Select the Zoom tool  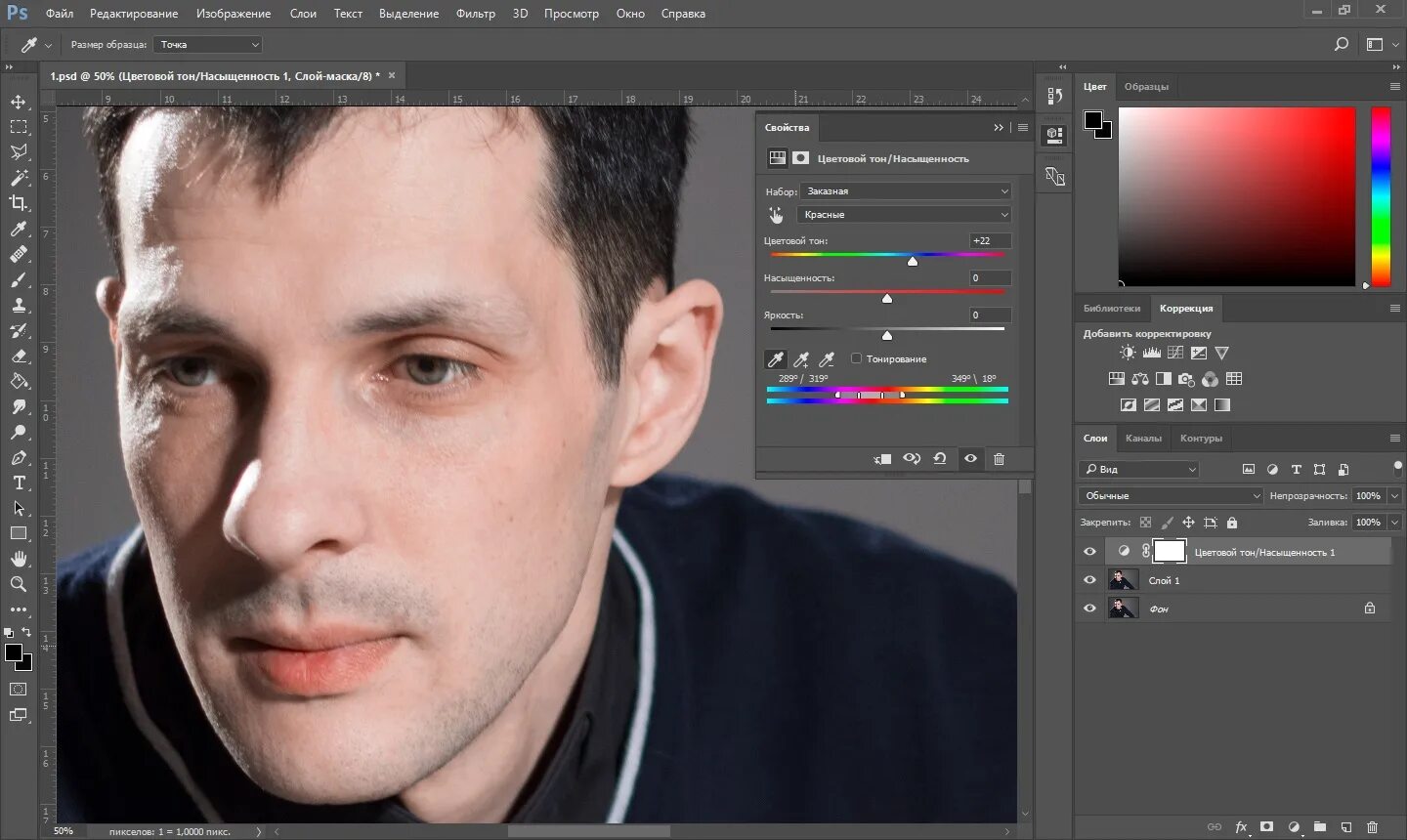click(19, 584)
